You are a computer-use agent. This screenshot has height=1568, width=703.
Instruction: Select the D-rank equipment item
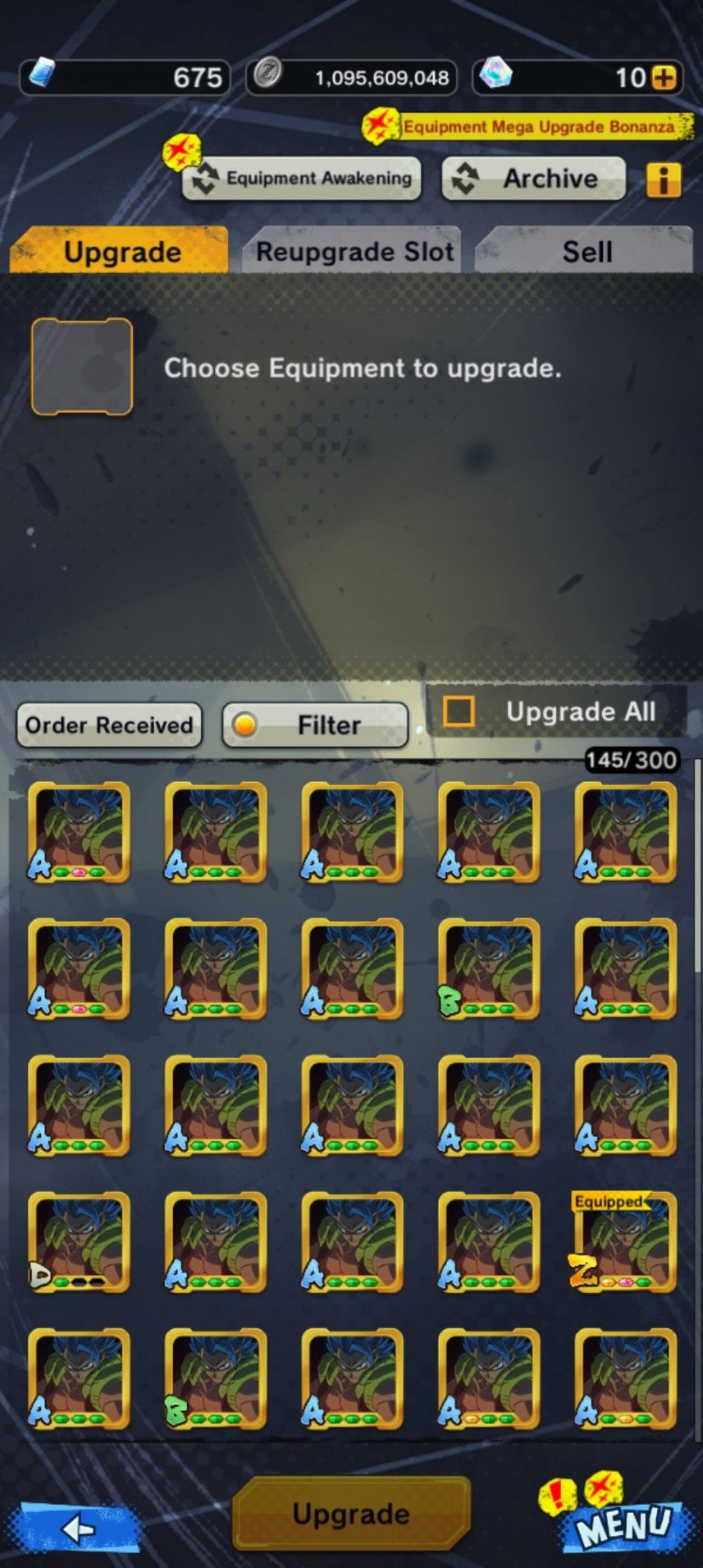click(x=79, y=1242)
